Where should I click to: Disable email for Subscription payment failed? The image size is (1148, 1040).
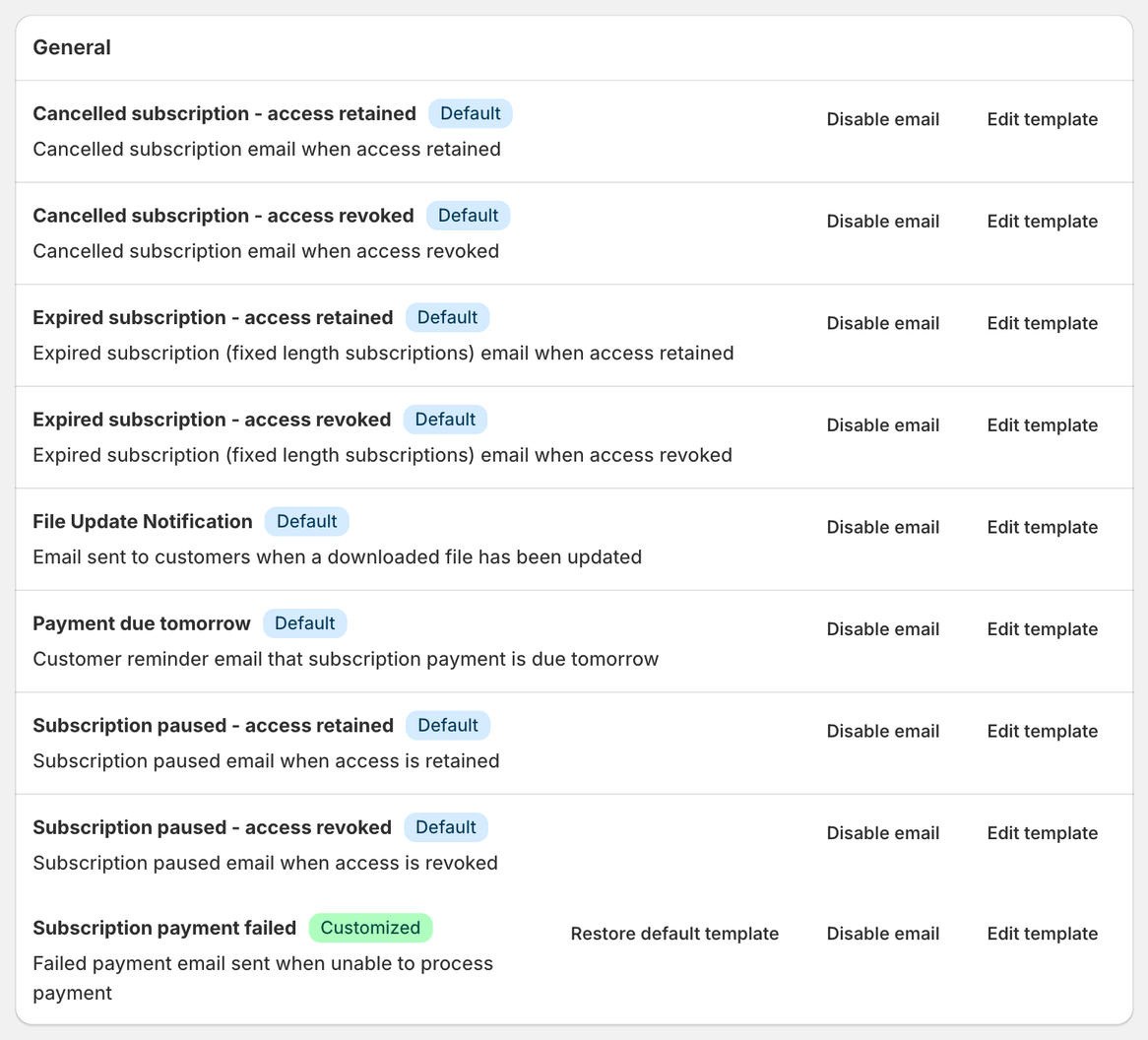pos(882,934)
